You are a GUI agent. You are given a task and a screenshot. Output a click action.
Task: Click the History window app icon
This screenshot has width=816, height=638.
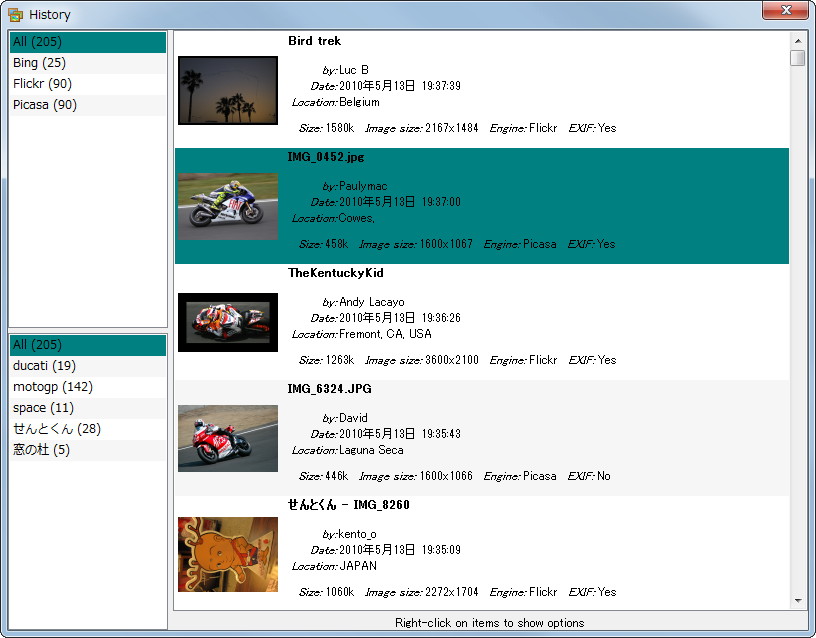[x=15, y=15]
